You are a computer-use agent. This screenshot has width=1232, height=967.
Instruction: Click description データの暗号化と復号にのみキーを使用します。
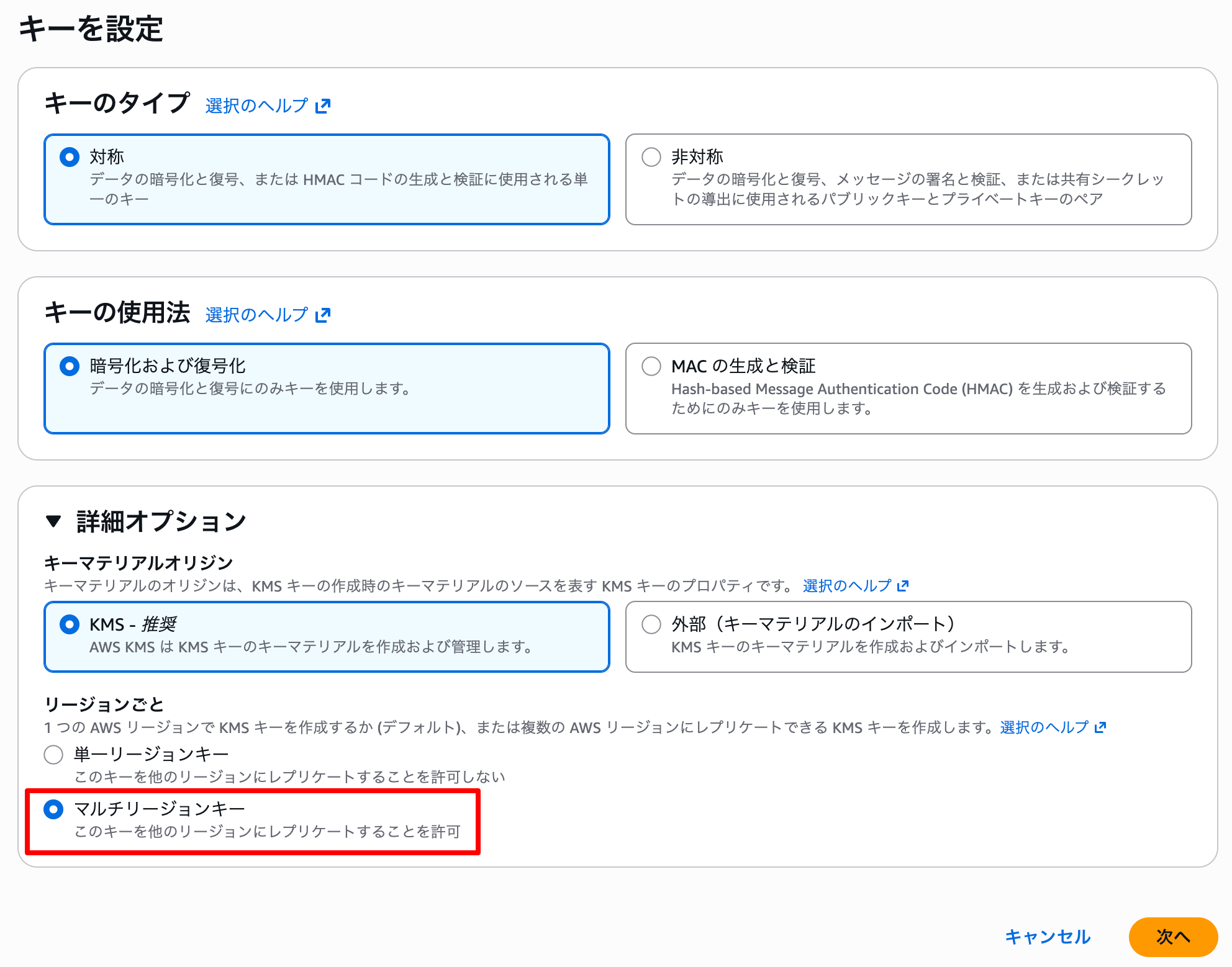pos(251,389)
